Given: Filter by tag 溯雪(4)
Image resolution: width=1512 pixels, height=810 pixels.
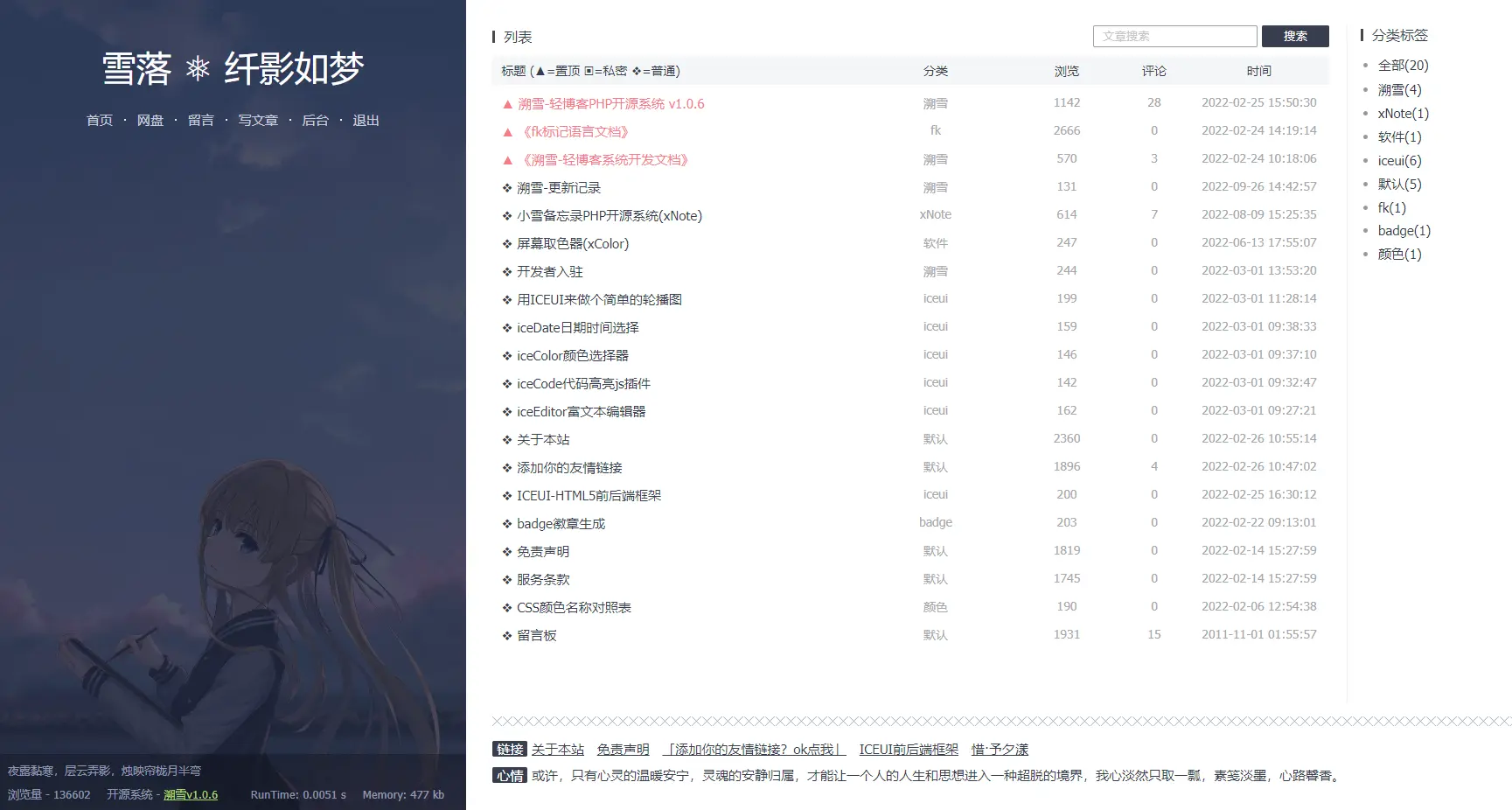Looking at the screenshot, I should pyautogui.click(x=1399, y=90).
